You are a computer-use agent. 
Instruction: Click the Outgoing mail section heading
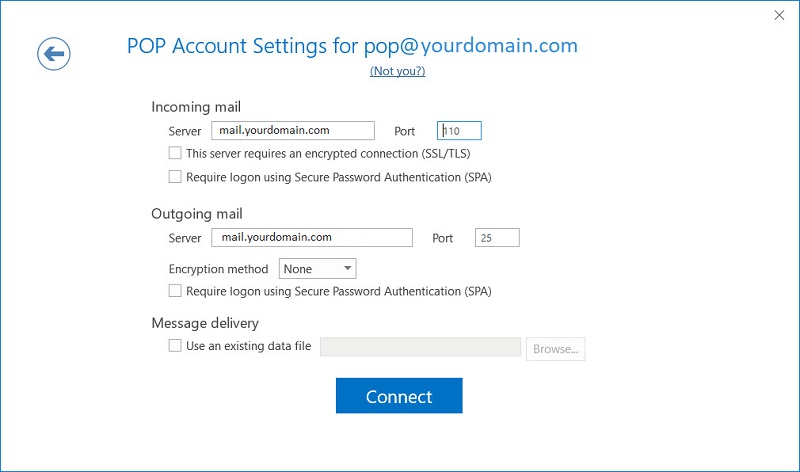(197, 213)
